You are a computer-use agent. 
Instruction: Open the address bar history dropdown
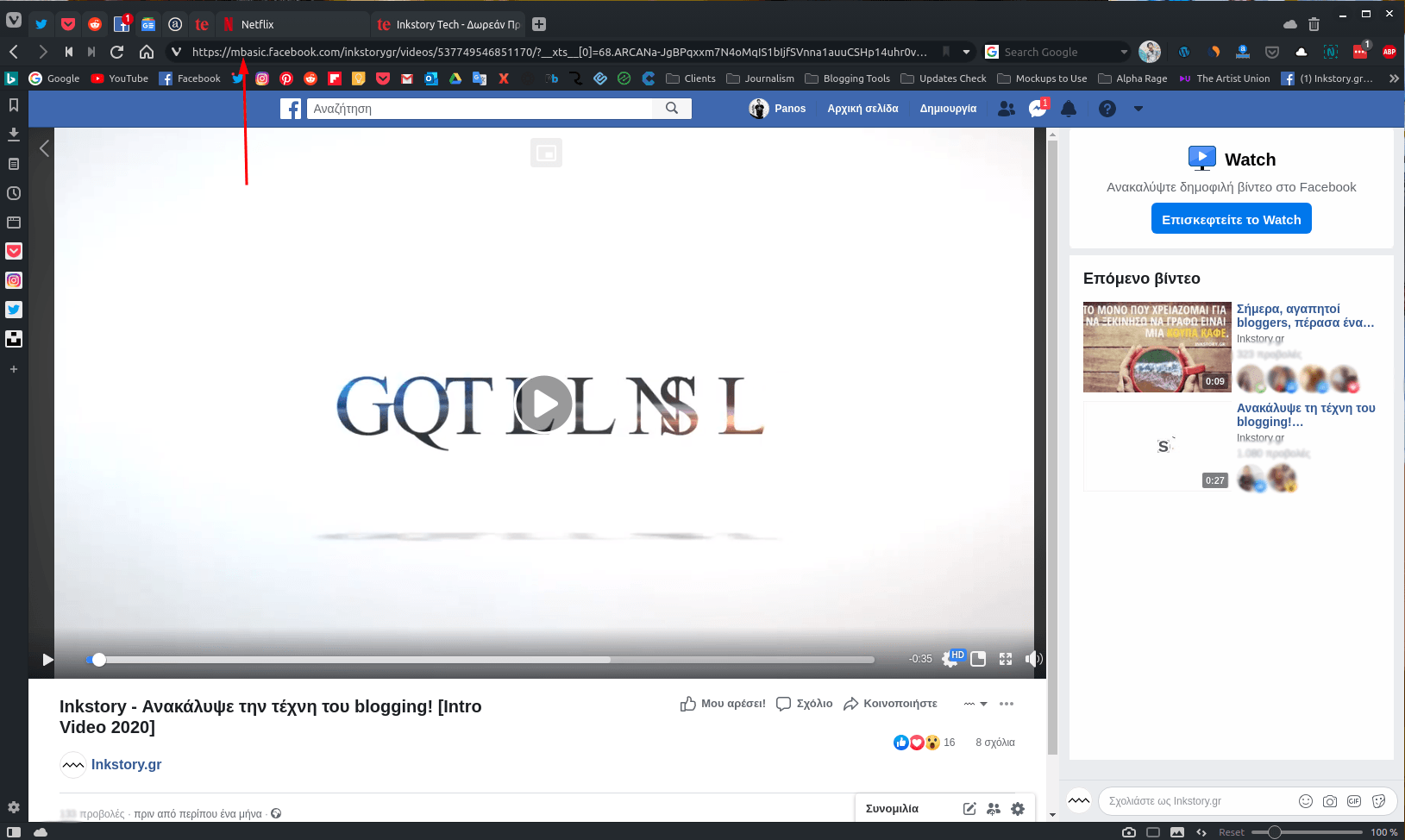966,52
